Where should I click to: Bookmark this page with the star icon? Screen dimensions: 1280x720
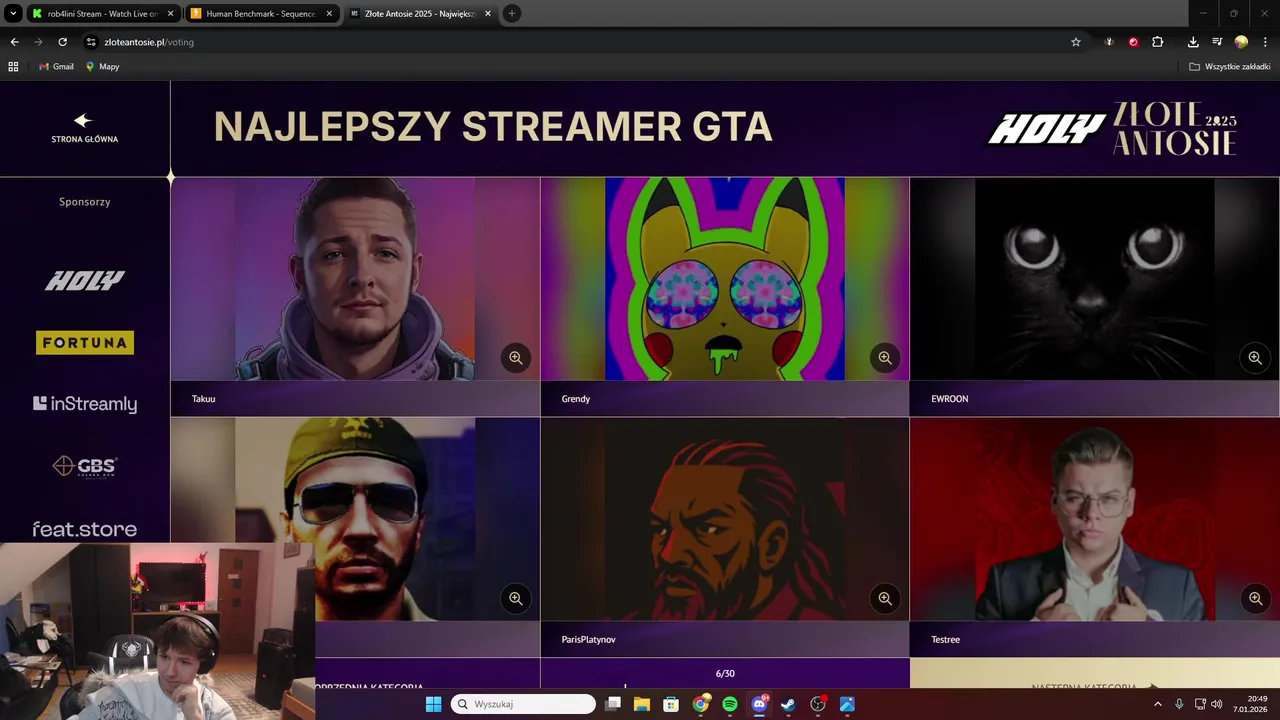(1076, 42)
